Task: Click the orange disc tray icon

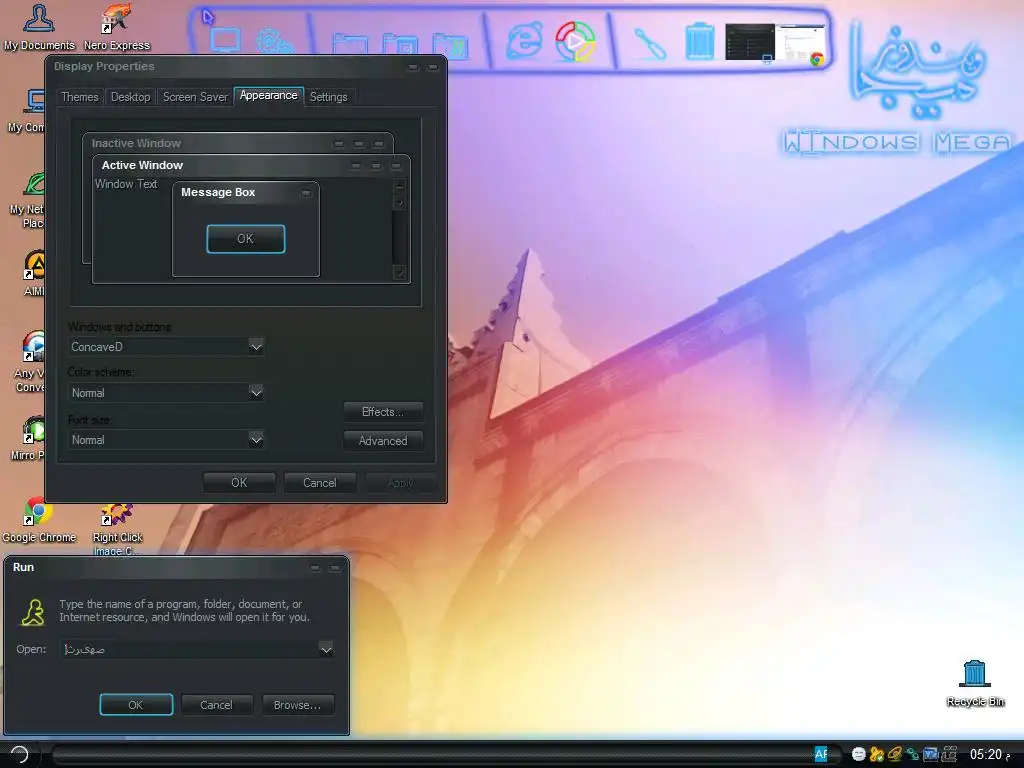Action: [895, 754]
